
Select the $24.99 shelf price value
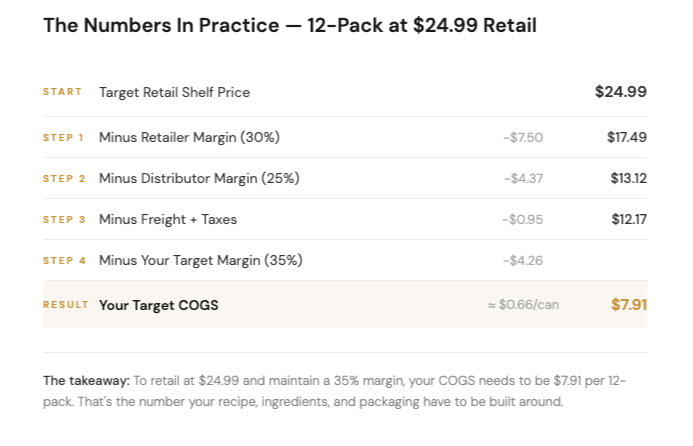(x=621, y=91)
